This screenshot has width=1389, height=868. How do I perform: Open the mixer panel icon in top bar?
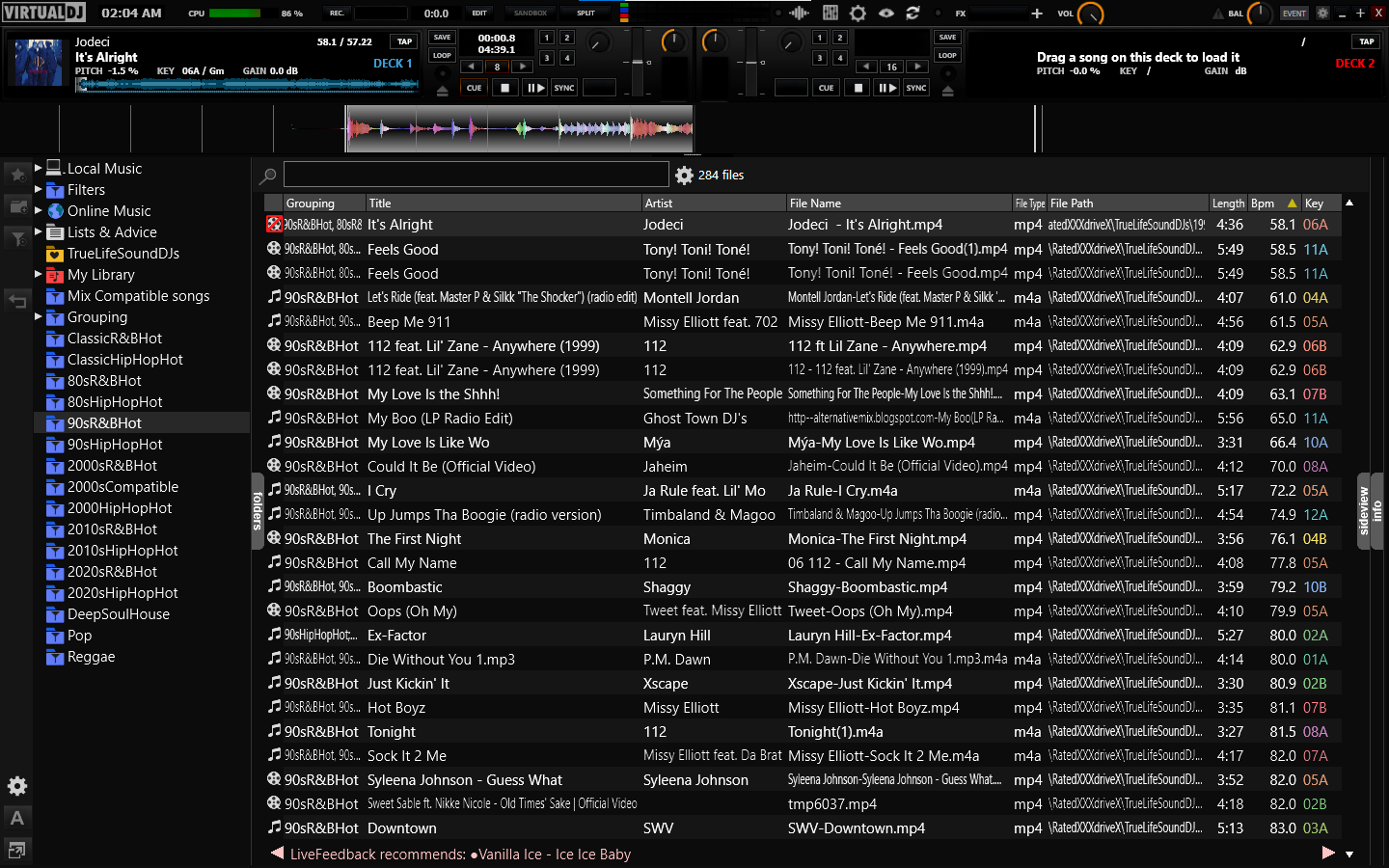tap(831, 14)
